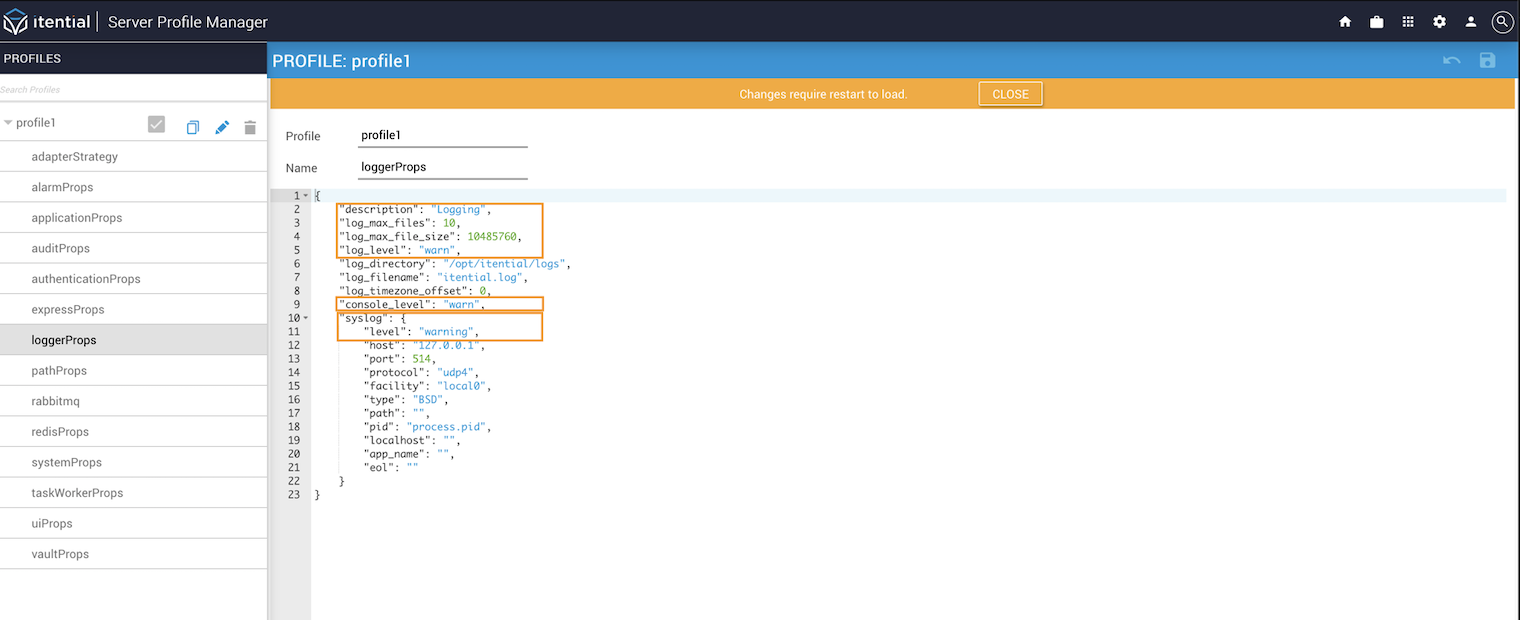Select taskWorkerProps in profile list
The height and width of the screenshot is (620, 1520).
coord(134,493)
